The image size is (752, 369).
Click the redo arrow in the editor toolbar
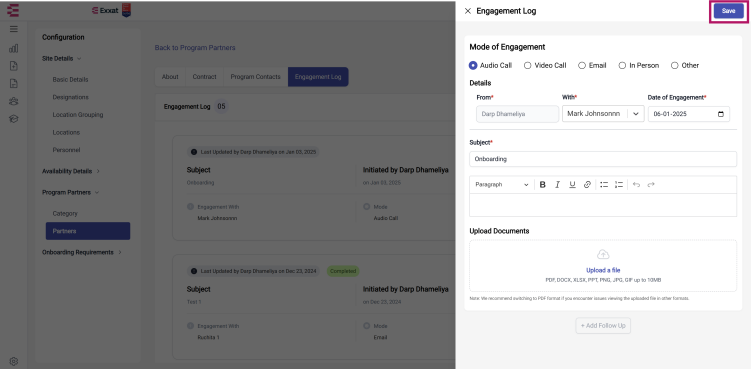click(651, 185)
